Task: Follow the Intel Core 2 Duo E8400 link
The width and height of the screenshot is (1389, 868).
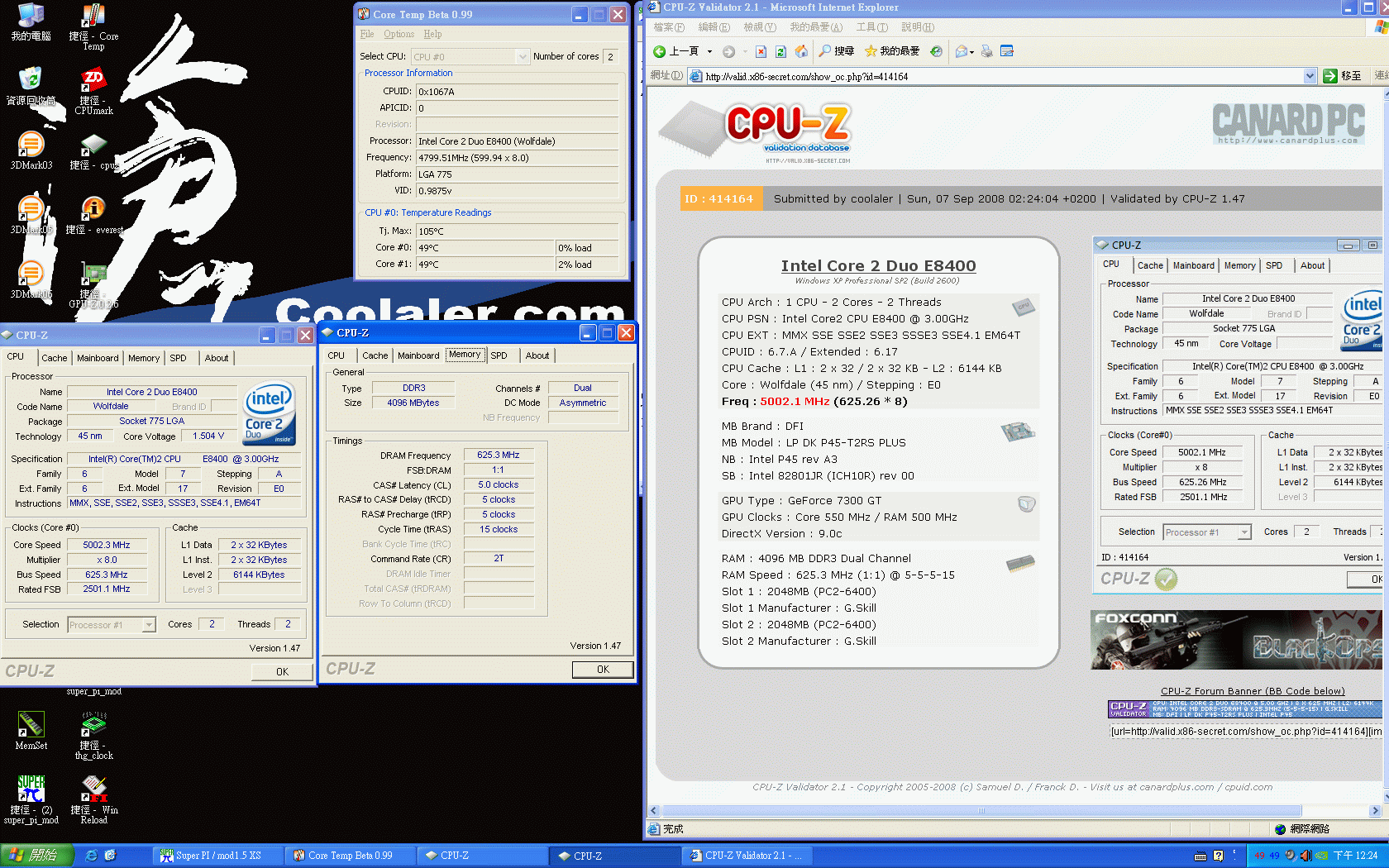Action: click(x=878, y=265)
